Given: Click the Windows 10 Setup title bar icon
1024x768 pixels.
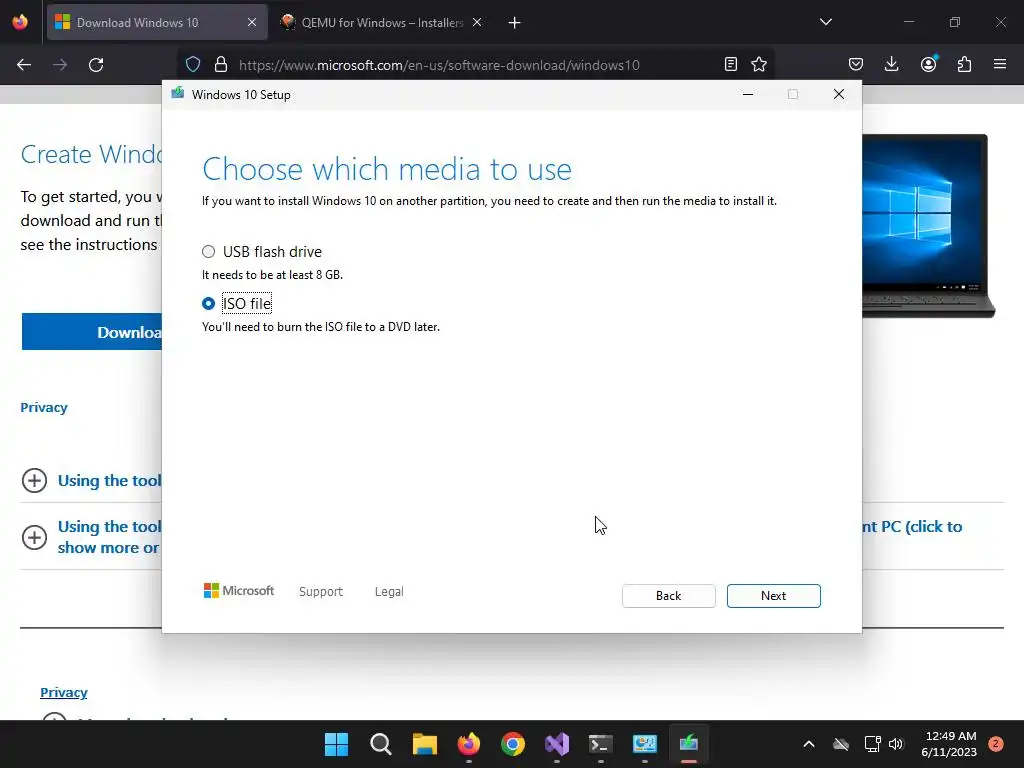Looking at the screenshot, I should point(178,94).
